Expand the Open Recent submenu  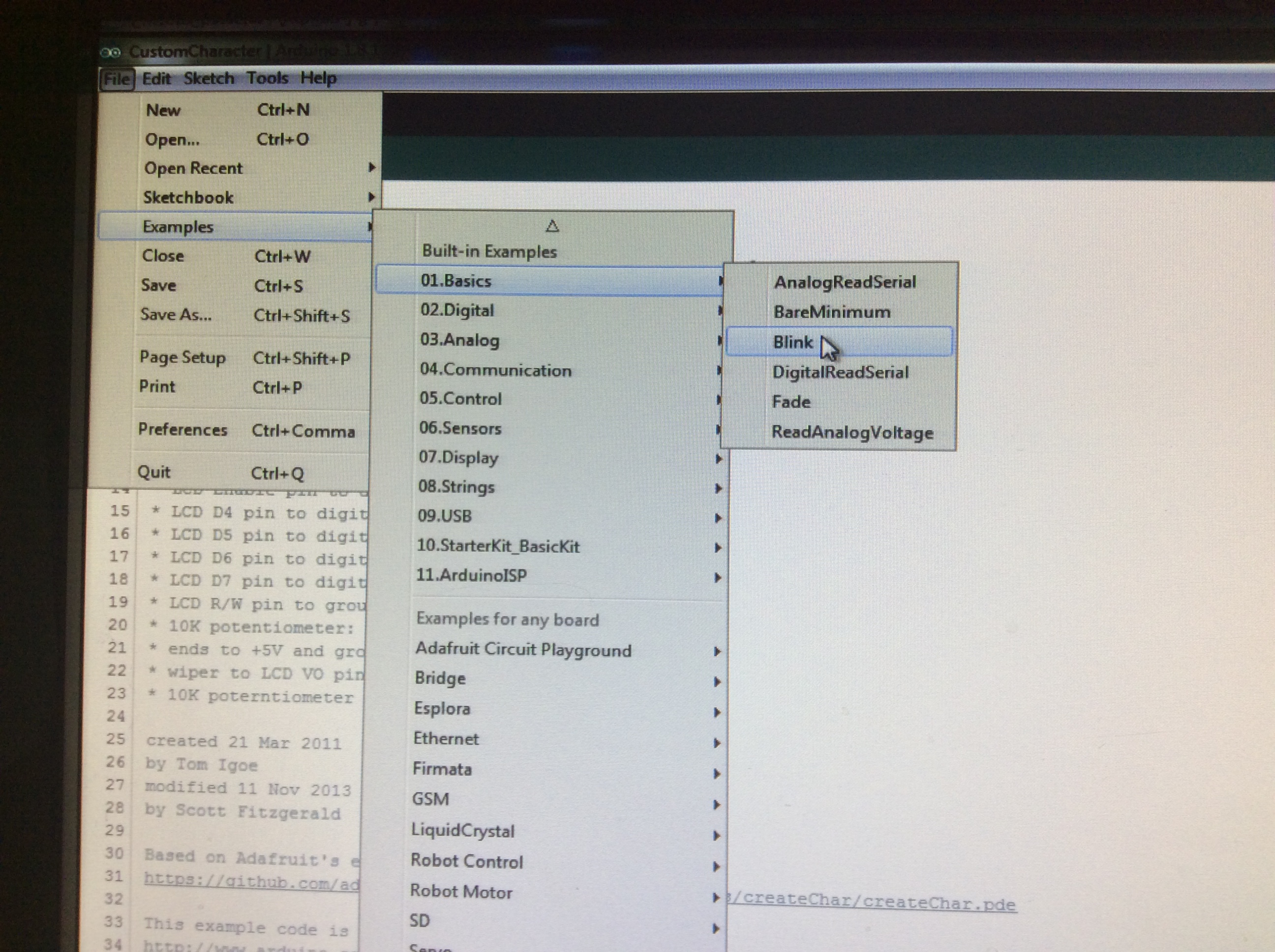coord(240,168)
